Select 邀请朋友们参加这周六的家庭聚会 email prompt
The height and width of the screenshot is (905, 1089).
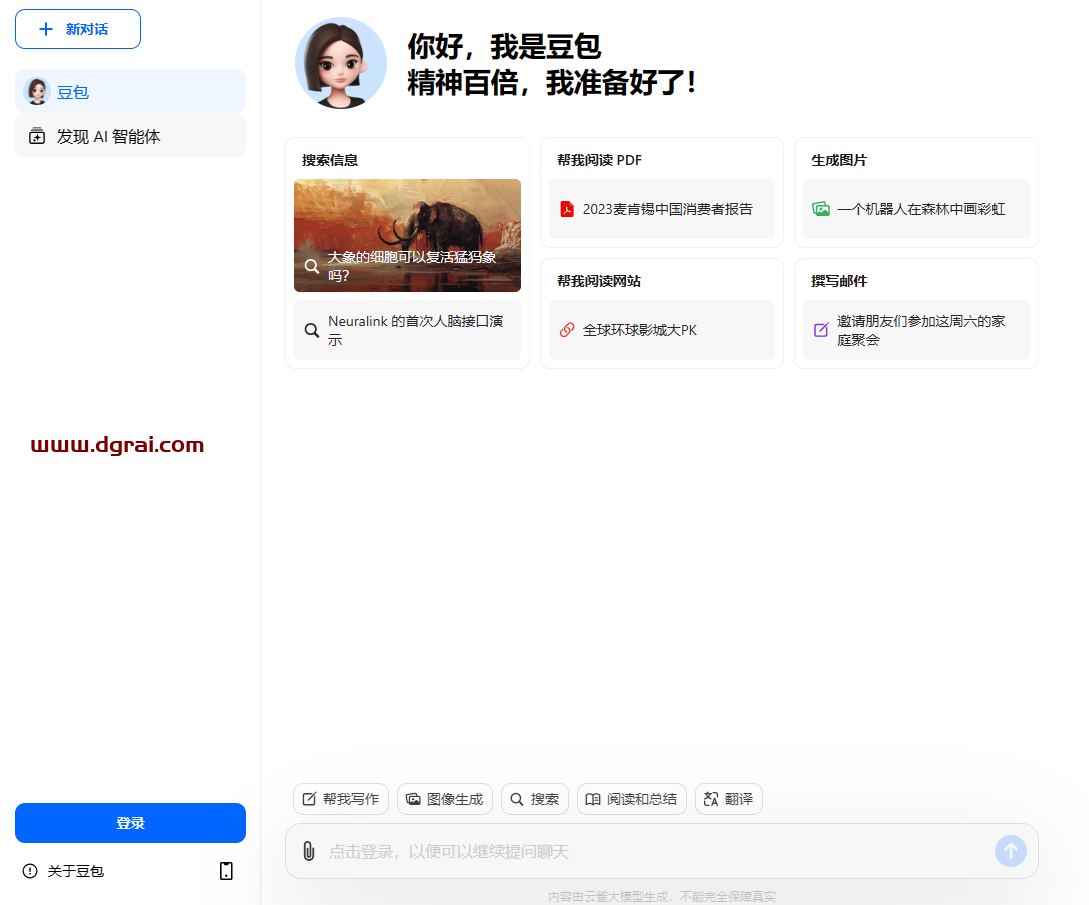916,330
